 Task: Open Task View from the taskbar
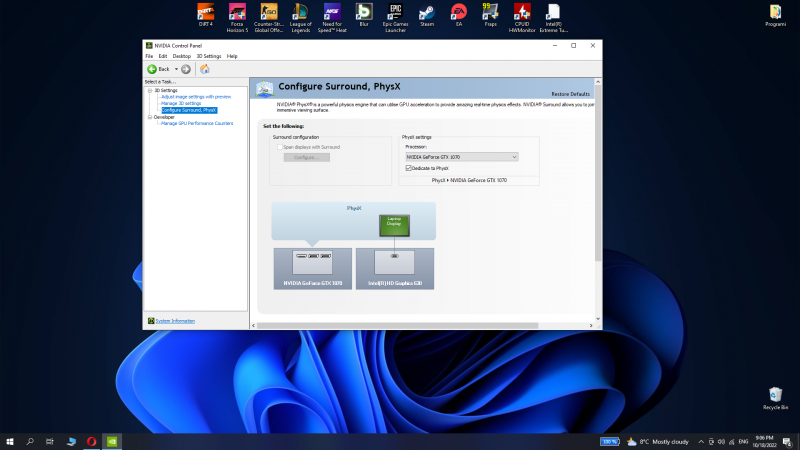pyautogui.click(x=49, y=442)
